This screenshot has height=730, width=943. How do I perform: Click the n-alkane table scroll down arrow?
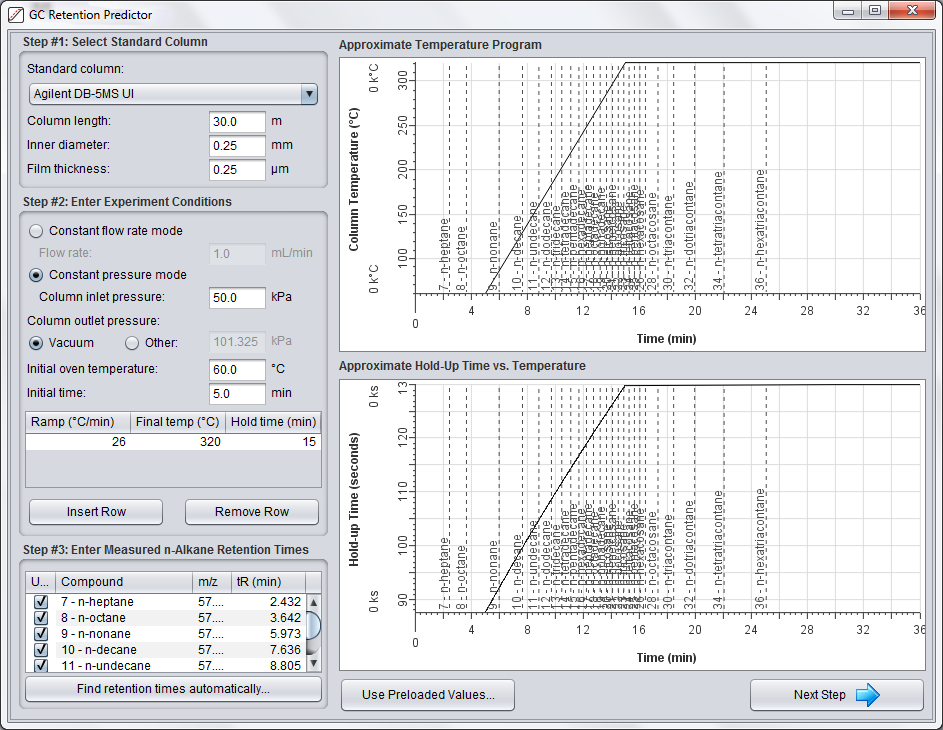[x=313, y=663]
